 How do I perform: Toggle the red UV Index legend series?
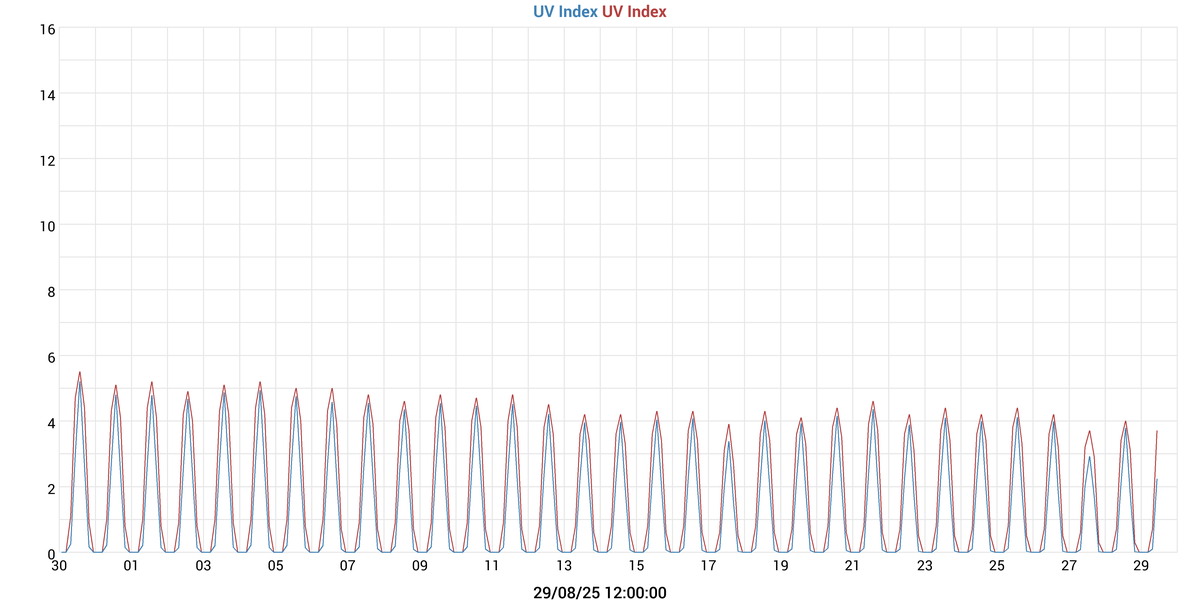coord(634,12)
